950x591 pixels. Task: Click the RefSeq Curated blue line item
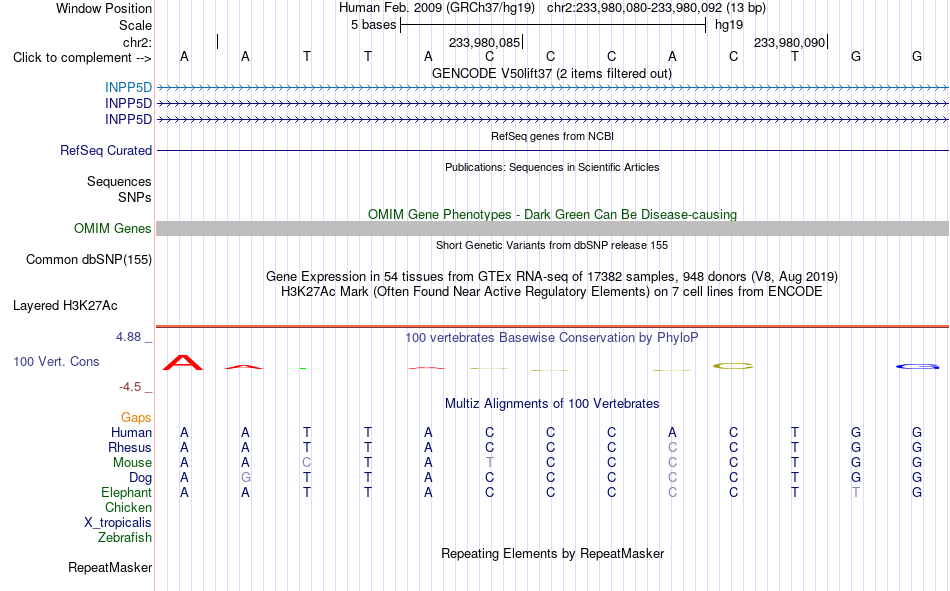(x=552, y=150)
